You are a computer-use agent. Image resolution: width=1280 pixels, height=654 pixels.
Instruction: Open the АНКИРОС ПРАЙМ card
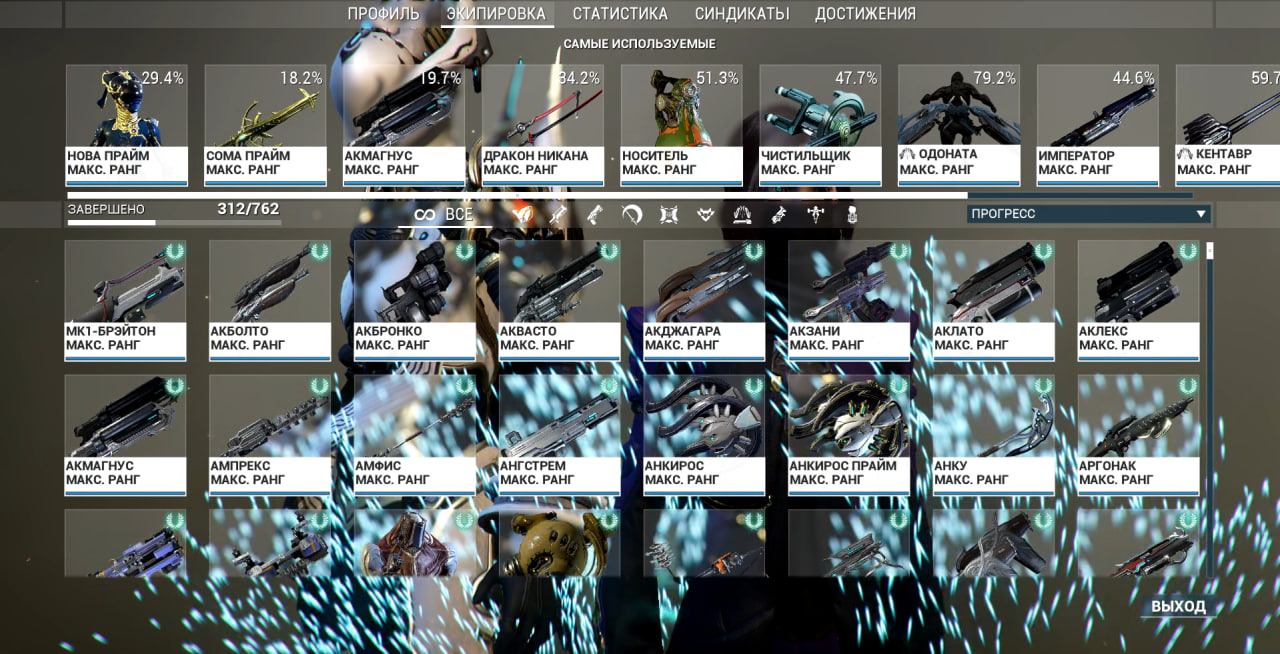[x=849, y=435]
